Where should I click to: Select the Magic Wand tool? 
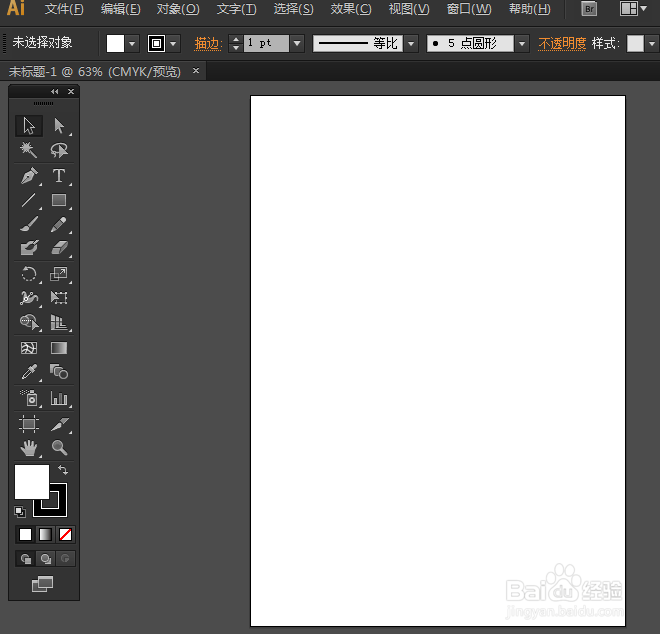[x=29, y=150]
